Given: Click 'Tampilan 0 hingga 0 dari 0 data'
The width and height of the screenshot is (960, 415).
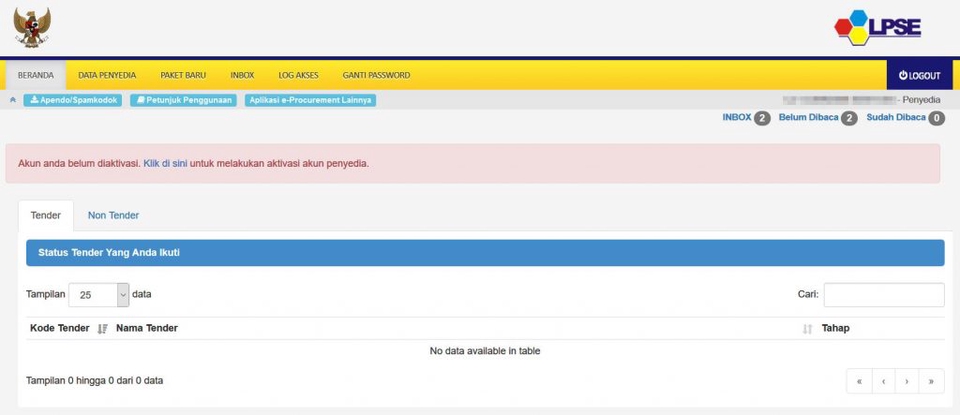Looking at the screenshot, I should click(x=94, y=380).
